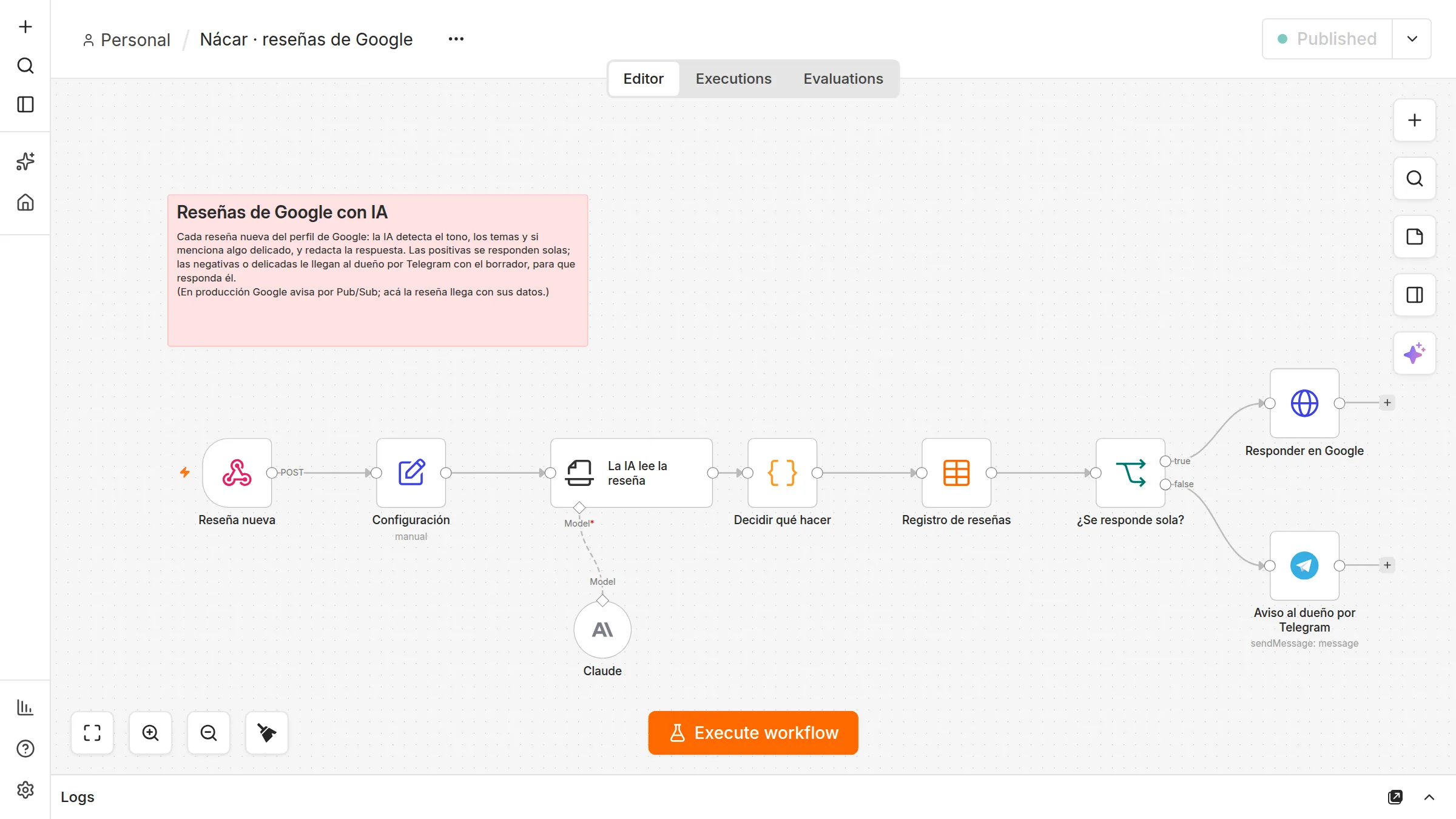Add a node after Aviso al dueño Telegram
The image size is (1456, 819).
(1387, 565)
